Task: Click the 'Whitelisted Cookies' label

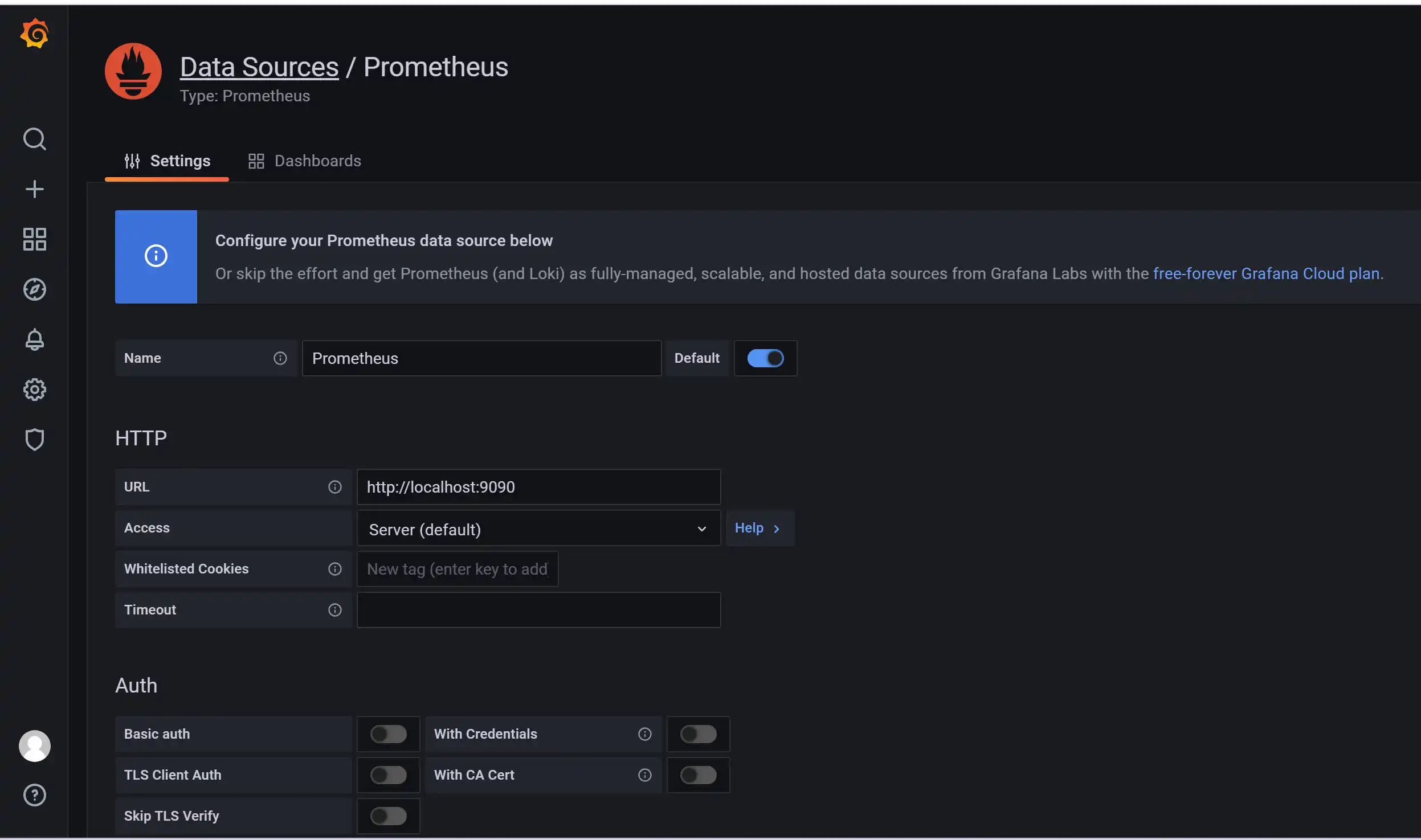Action: [x=186, y=569]
